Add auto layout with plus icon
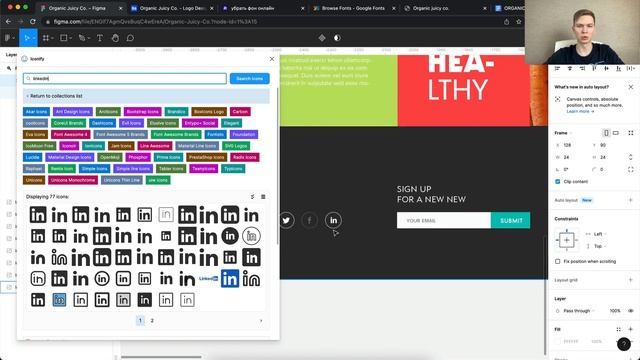Image resolution: width=640 pixels, height=360 pixels. [631, 200]
